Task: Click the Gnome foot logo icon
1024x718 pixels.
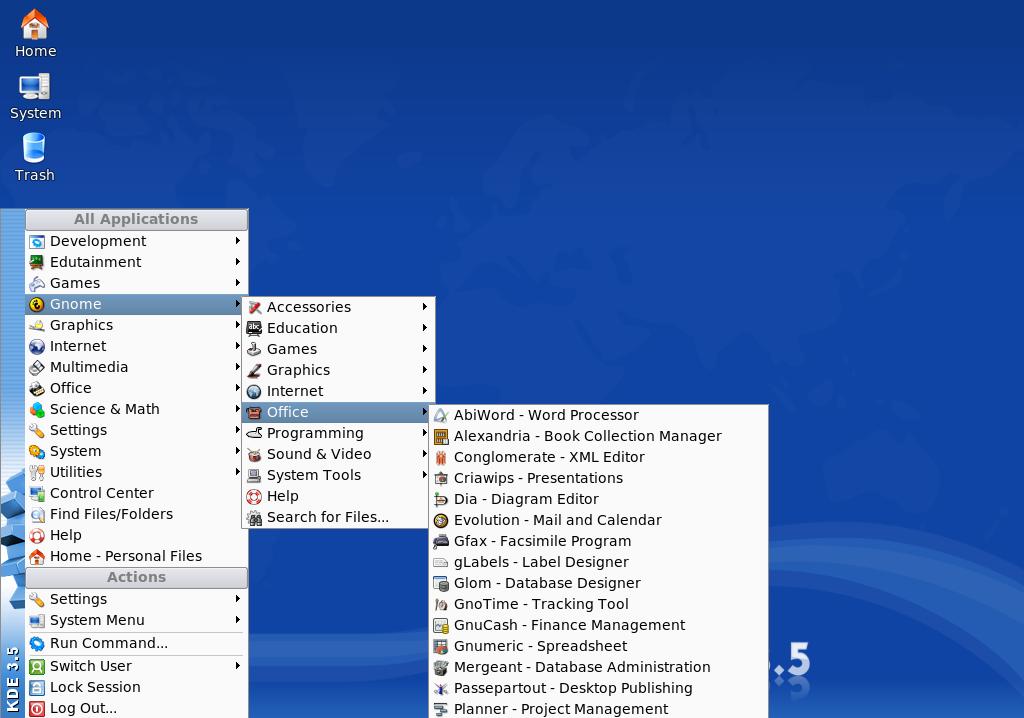Action: coord(37,304)
